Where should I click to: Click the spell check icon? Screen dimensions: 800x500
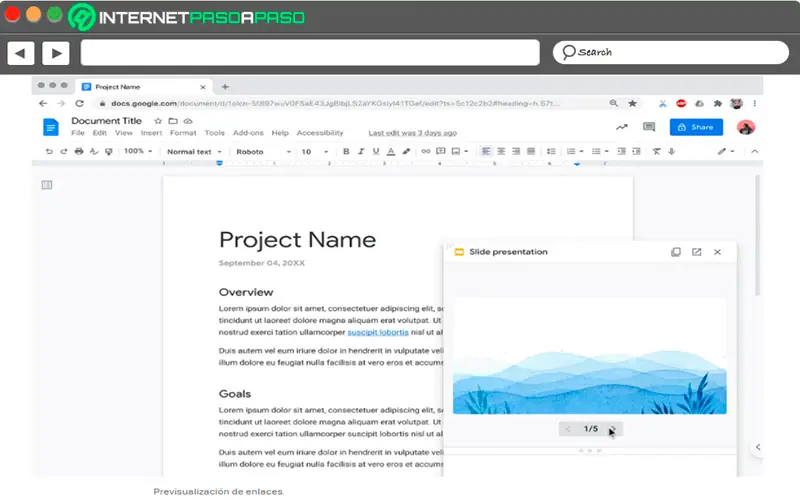coord(93,151)
